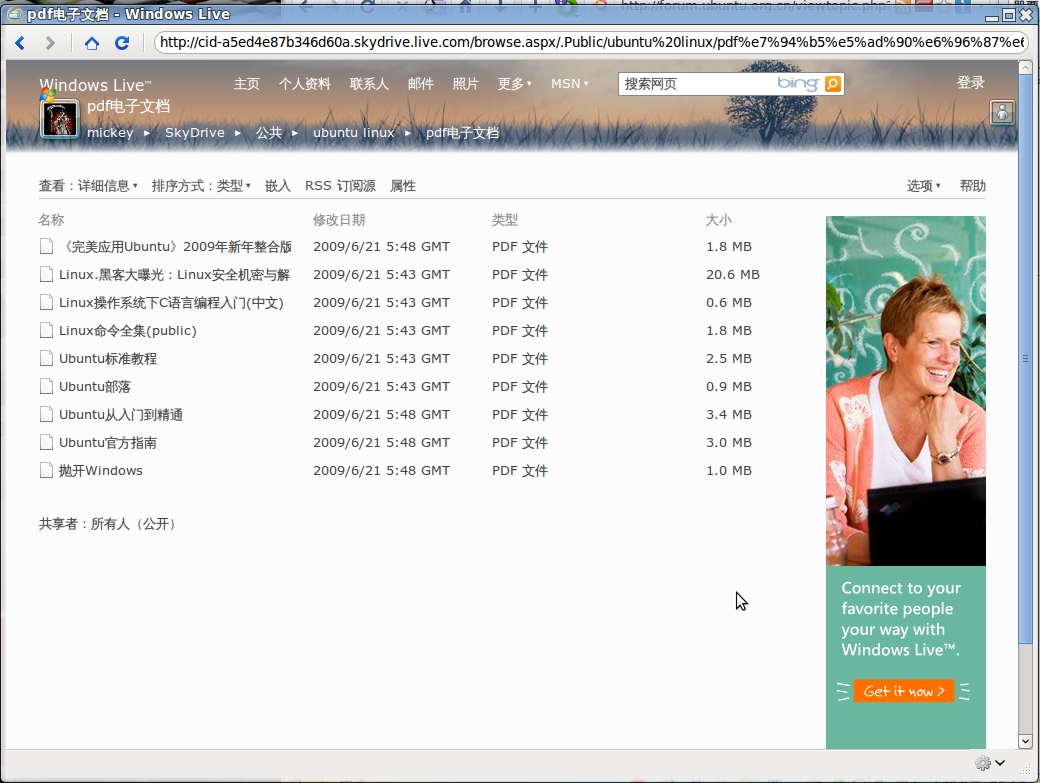Open Ubuntu标准教程 file
1040x783 pixels.
pos(108,359)
